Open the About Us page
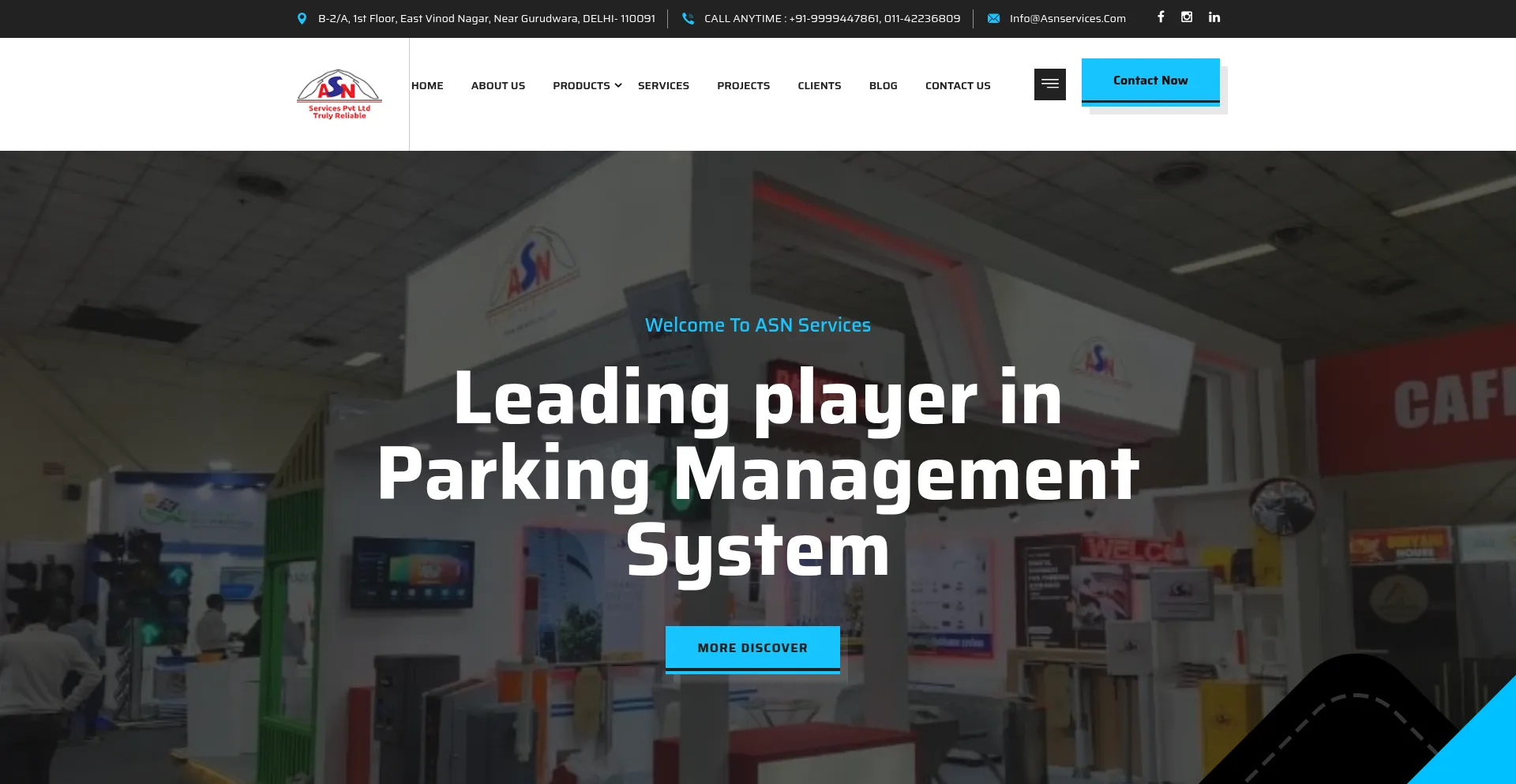Image resolution: width=1516 pixels, height=784 pixels. (498, 85)
